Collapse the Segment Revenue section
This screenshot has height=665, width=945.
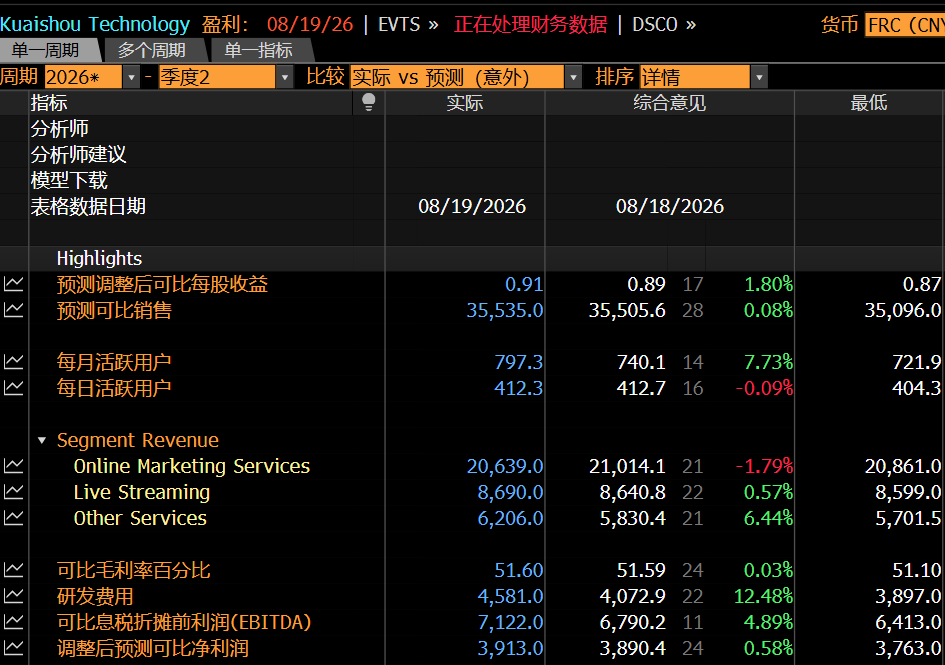pos(42,440)
